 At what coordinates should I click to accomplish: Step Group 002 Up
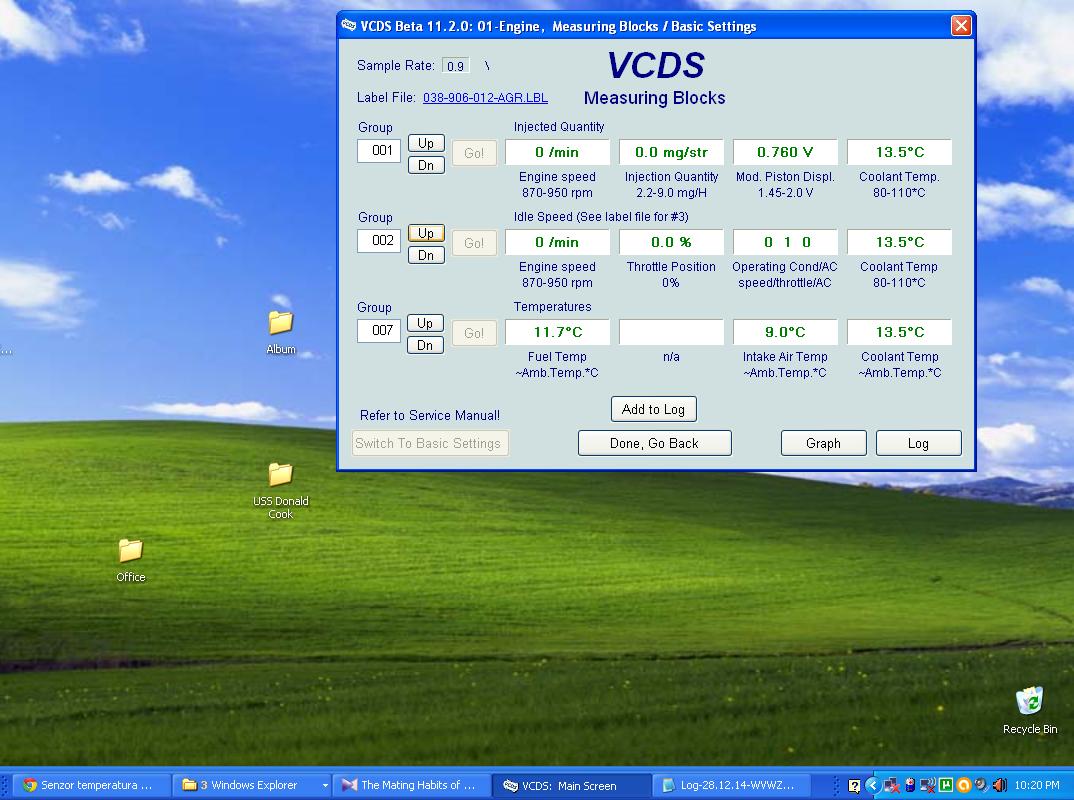click(x=426, y=233)
